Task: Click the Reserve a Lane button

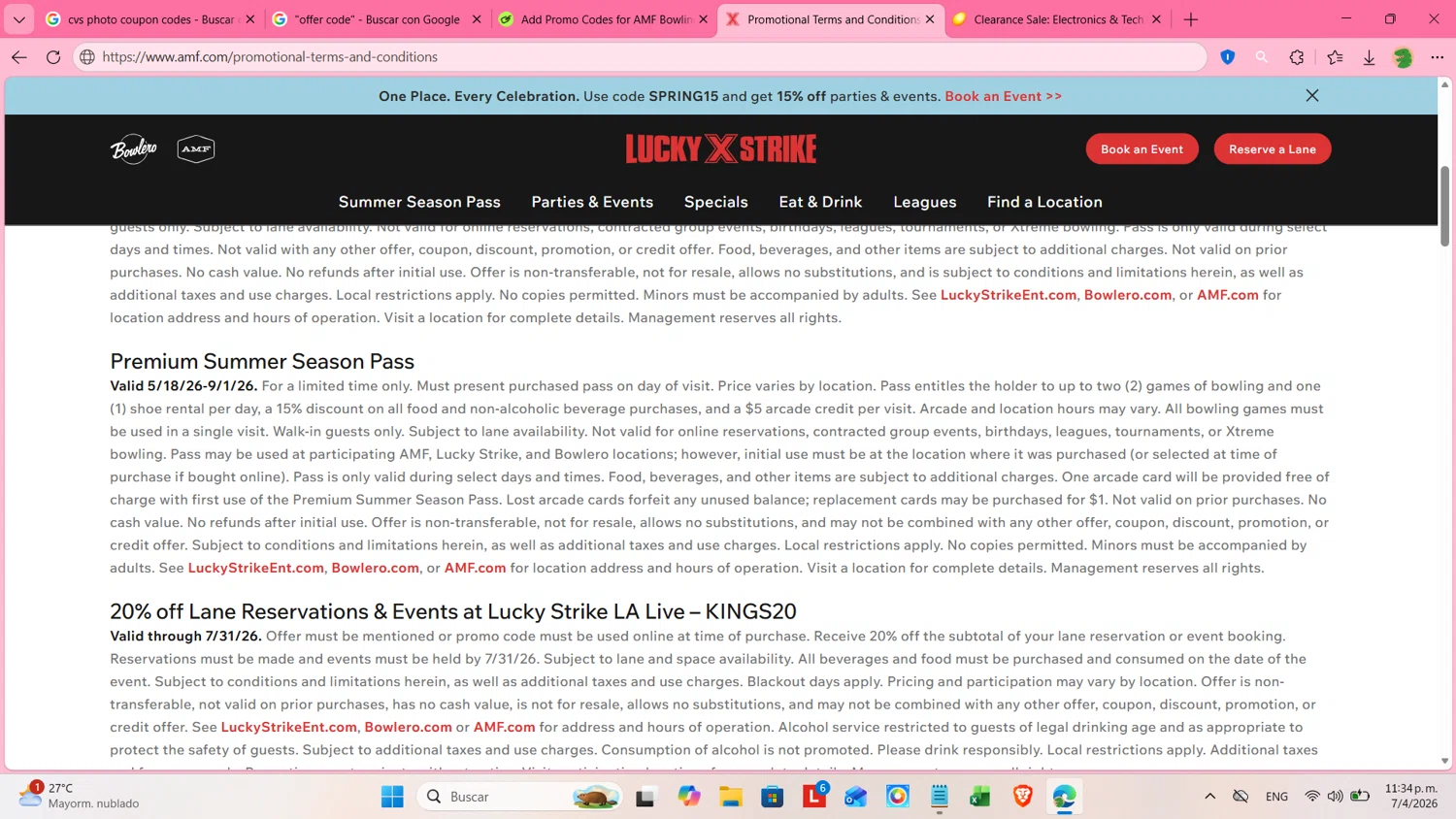Action: [x=1273, y=148]
